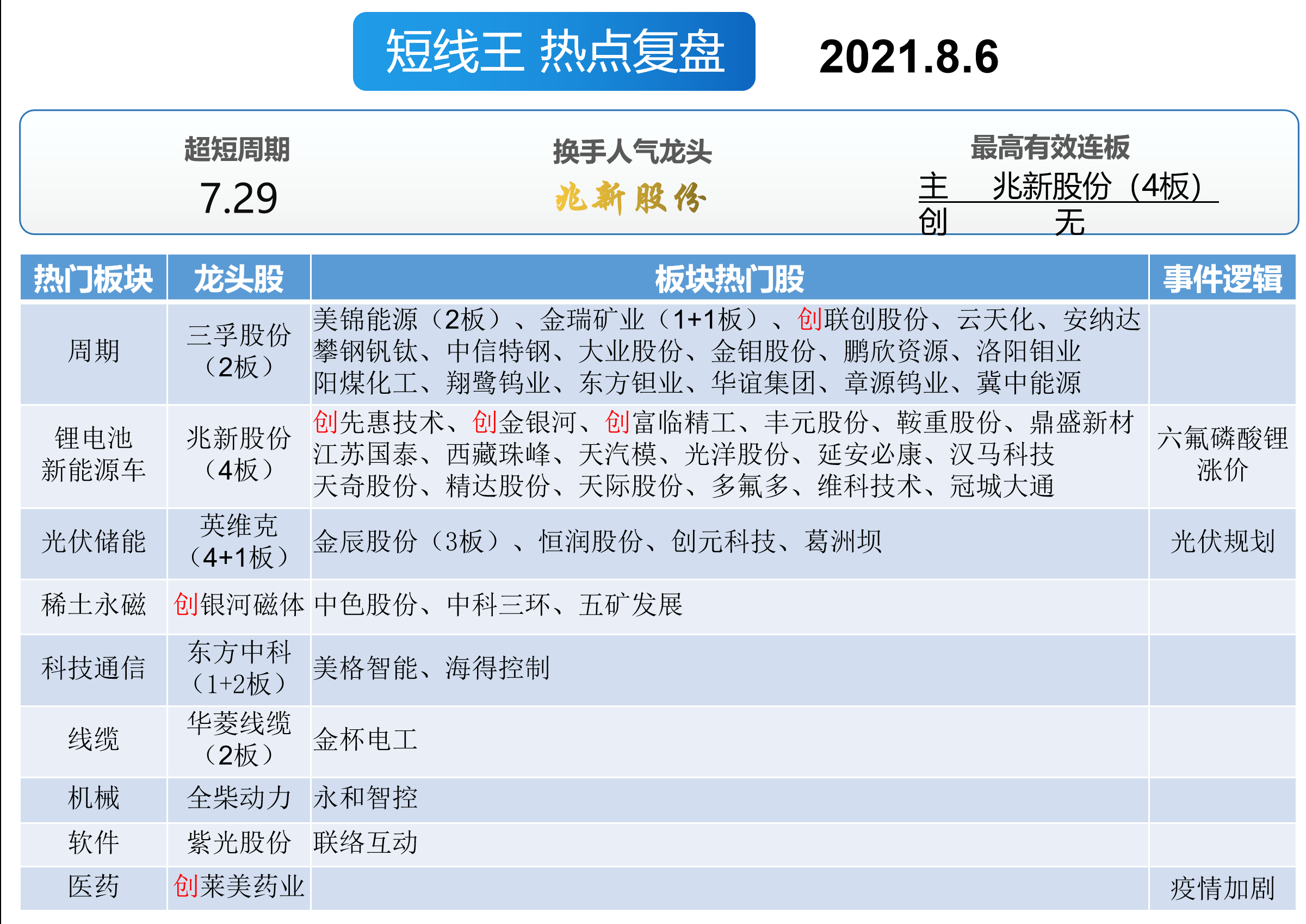Click 华菱线缆（2板）leader cell
1306x924 pixels.
[239, 741]
